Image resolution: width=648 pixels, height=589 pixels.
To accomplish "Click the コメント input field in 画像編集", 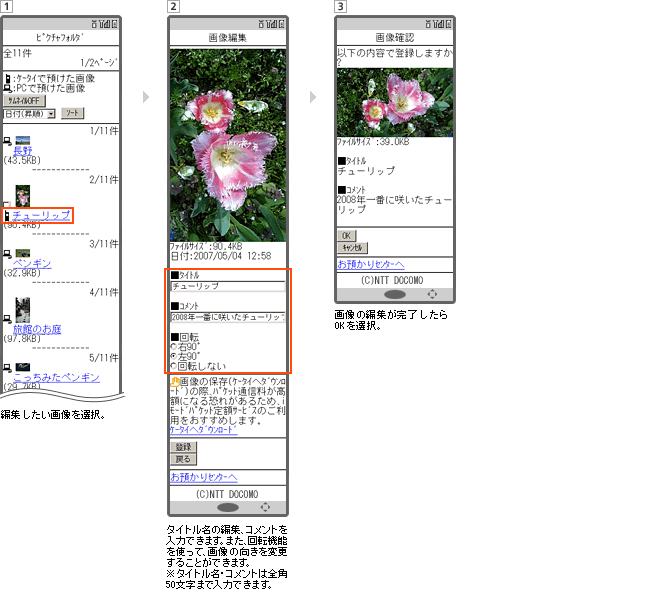I will point(228,317).
